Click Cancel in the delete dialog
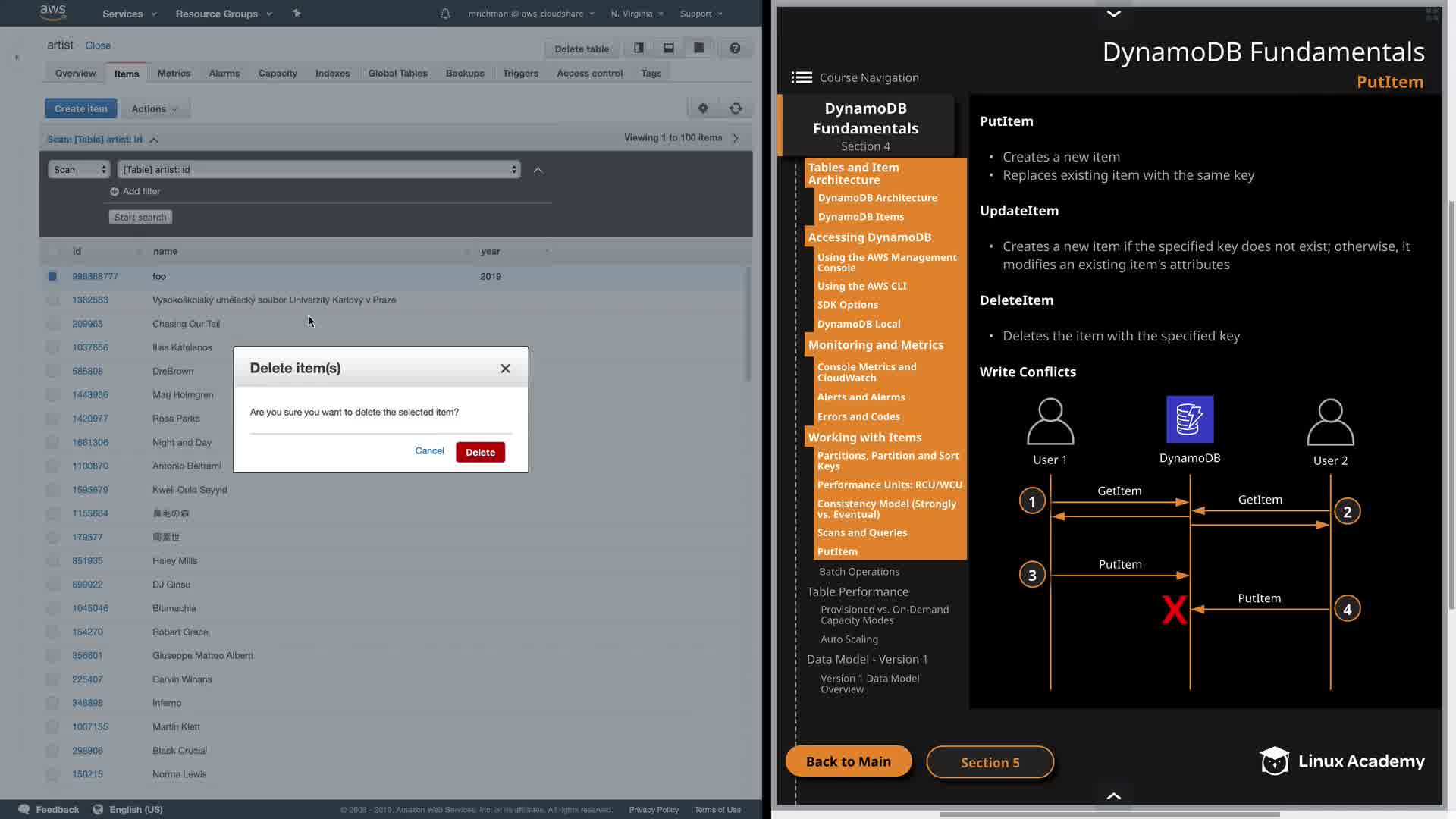 click(x=429, y=450)
